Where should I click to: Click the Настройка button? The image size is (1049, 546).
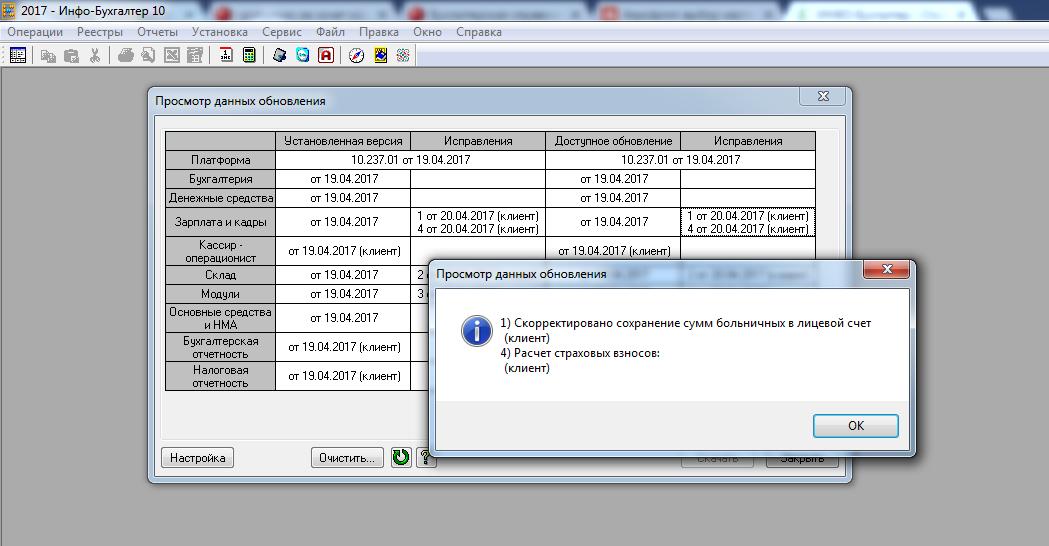pyautogui.click(x=197, y=458)
